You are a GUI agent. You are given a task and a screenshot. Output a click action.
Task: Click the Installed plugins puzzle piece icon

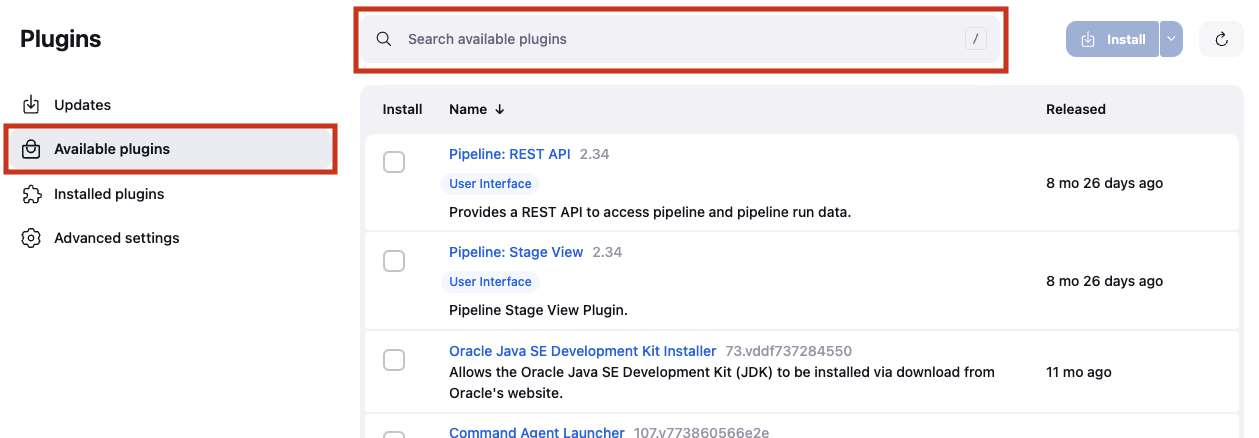(31, 194)
